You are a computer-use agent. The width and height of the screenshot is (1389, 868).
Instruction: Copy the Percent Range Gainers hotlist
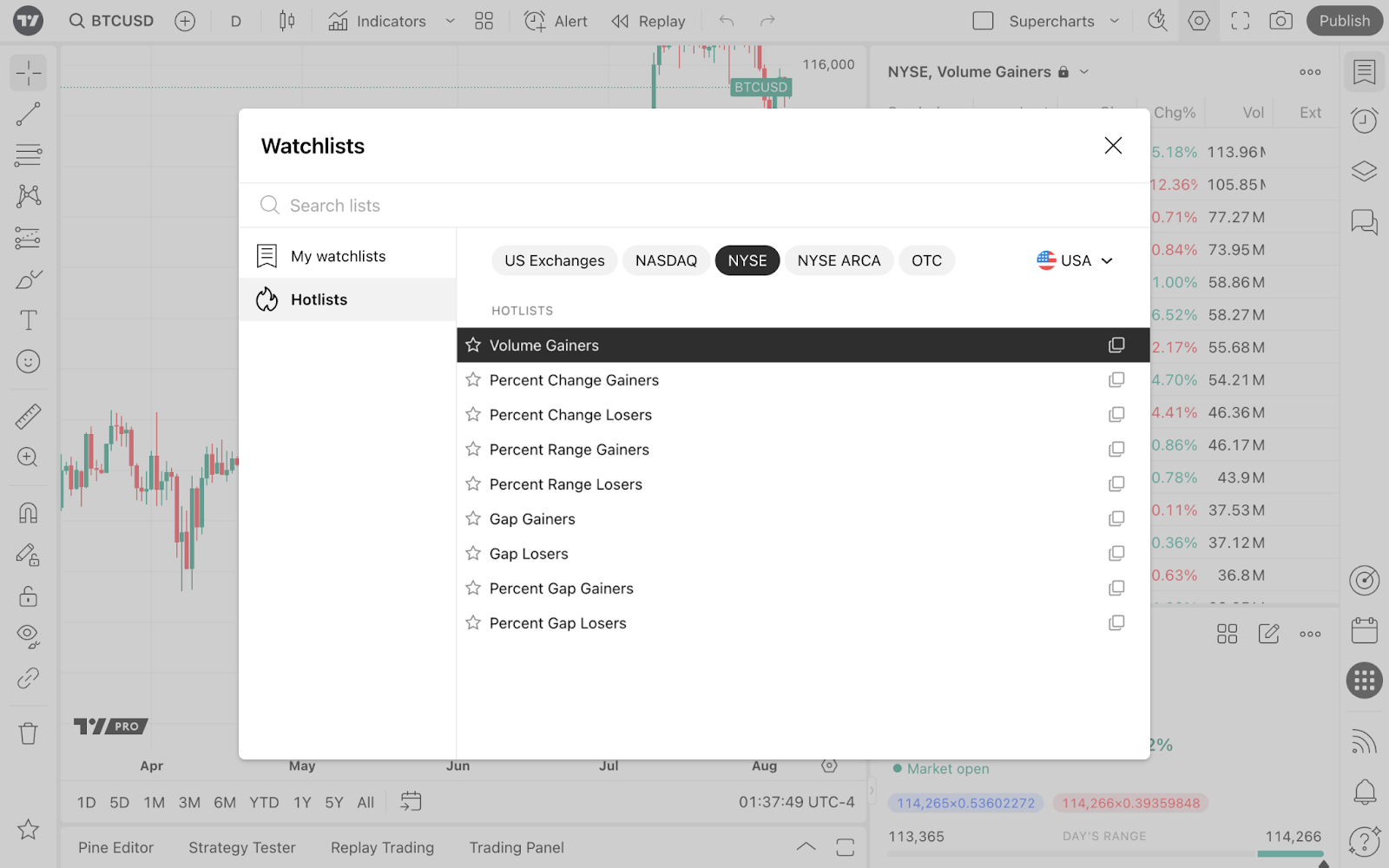click(x=1116, y=449)
